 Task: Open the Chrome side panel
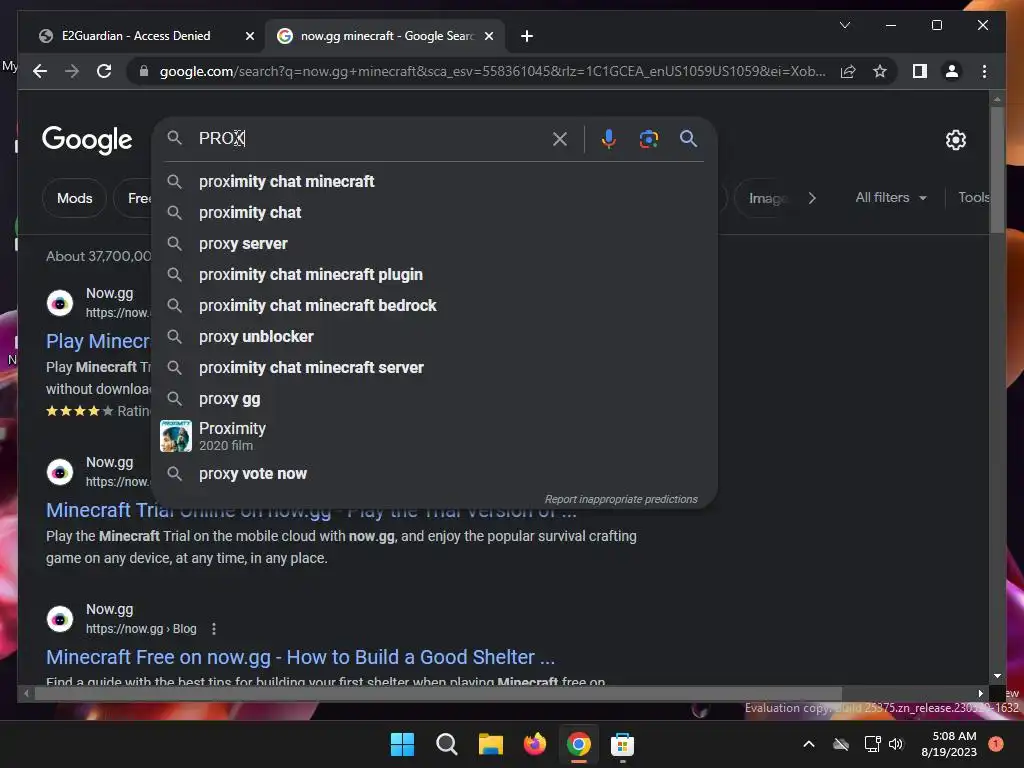pyautogui.click(x=920, y=71)
